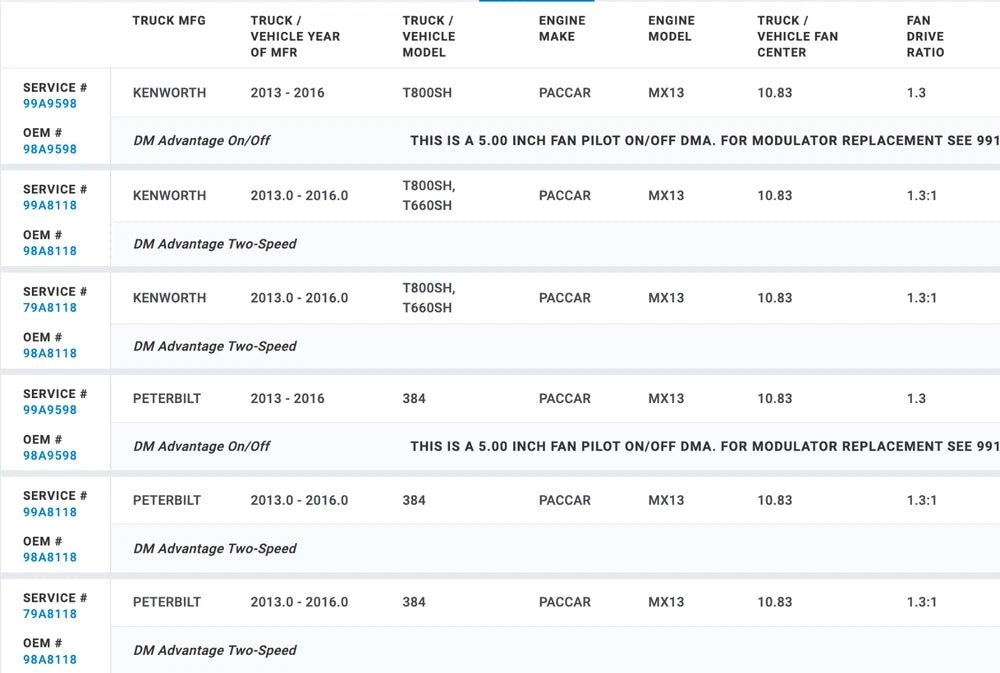Image resolution: width=1000 pixels, height=673 pixels.
Task: Click OEM 98A8118 below Peterbilt service 99A8118
Action: tap(50, 558)
